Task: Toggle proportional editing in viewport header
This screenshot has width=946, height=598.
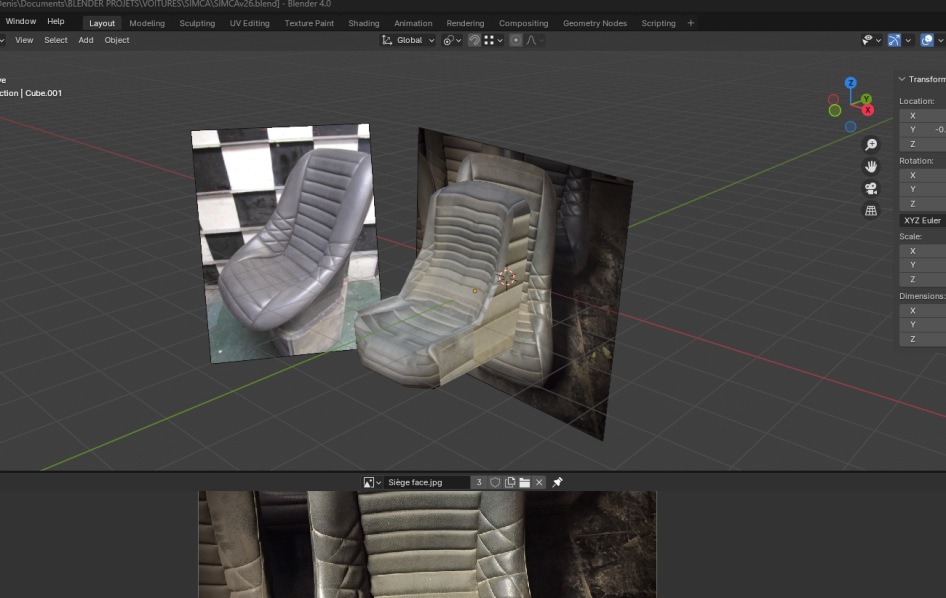Action: [x=516, y=40]
